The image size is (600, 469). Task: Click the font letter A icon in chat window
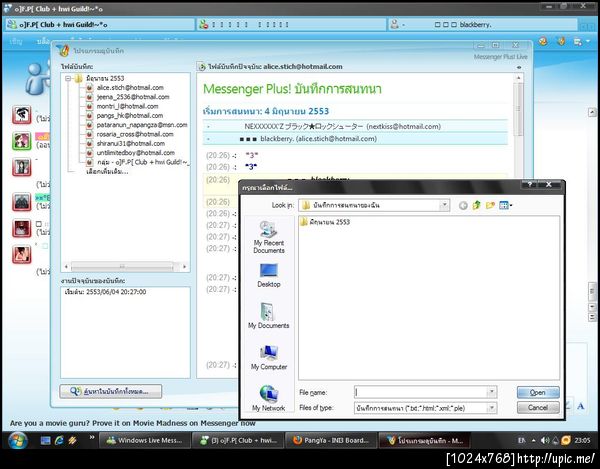[580, 406]
